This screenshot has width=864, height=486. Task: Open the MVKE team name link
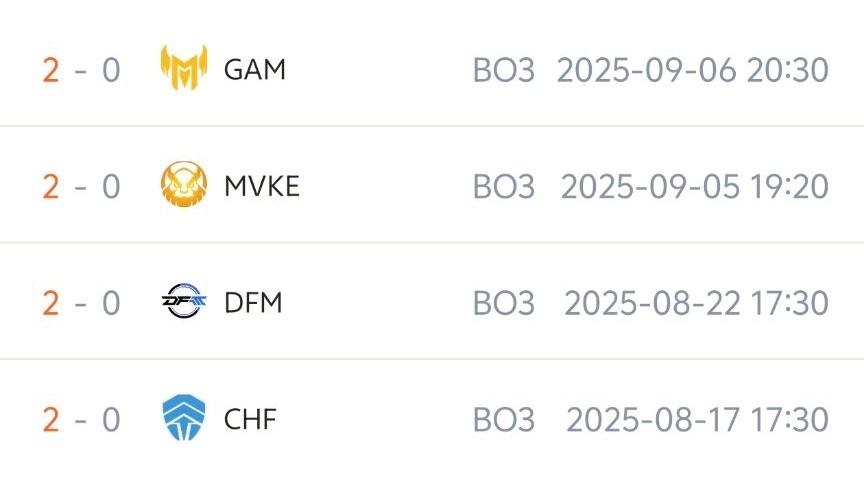262,186
